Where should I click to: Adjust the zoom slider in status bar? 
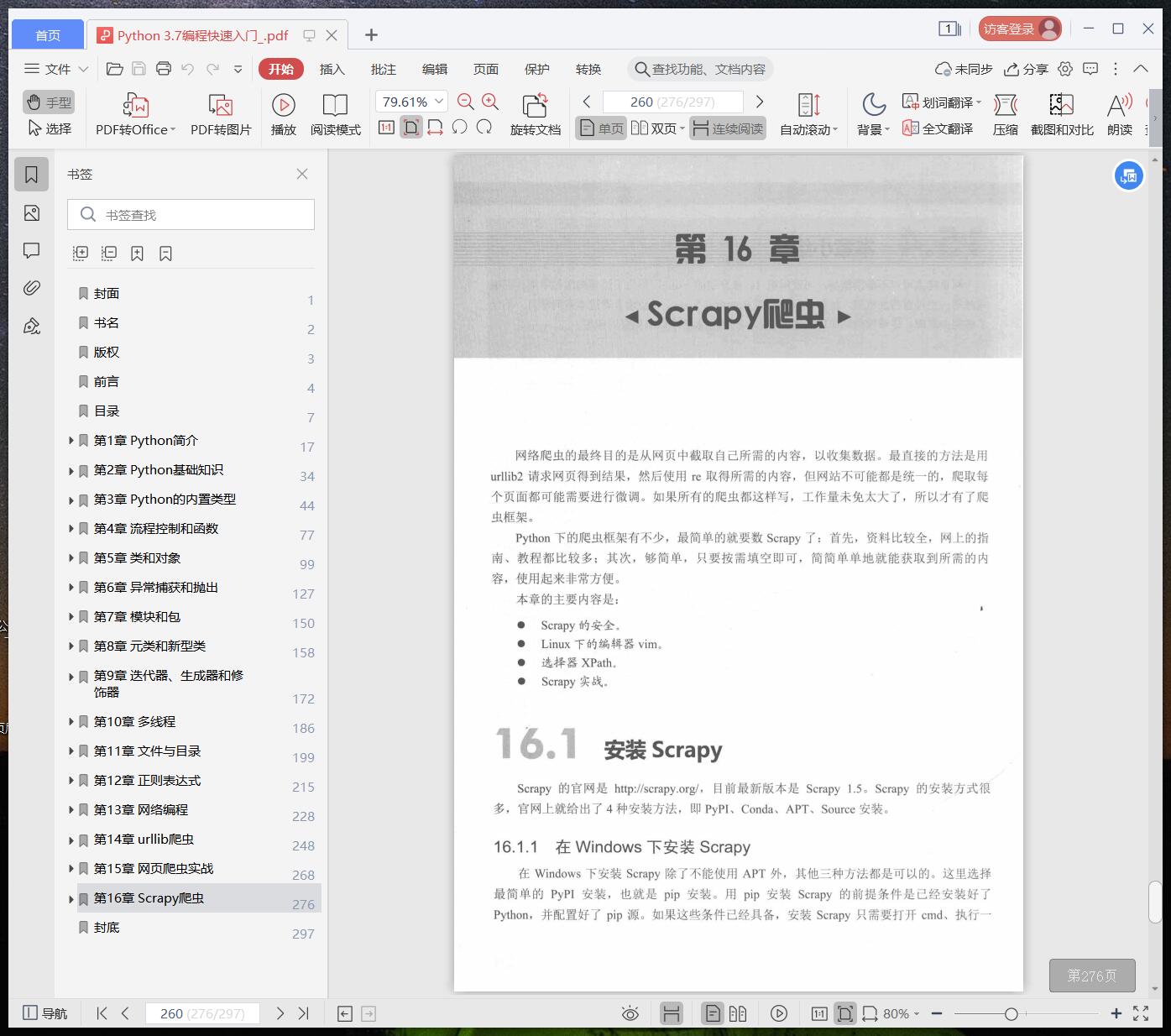[x=1012, y=1014]
